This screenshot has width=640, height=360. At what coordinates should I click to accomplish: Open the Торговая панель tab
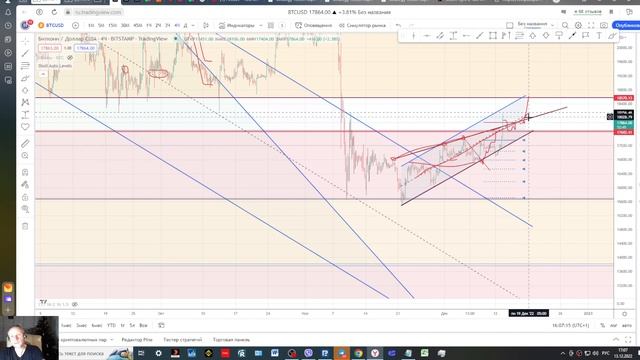pyautogui.click(x=231, y=340)
